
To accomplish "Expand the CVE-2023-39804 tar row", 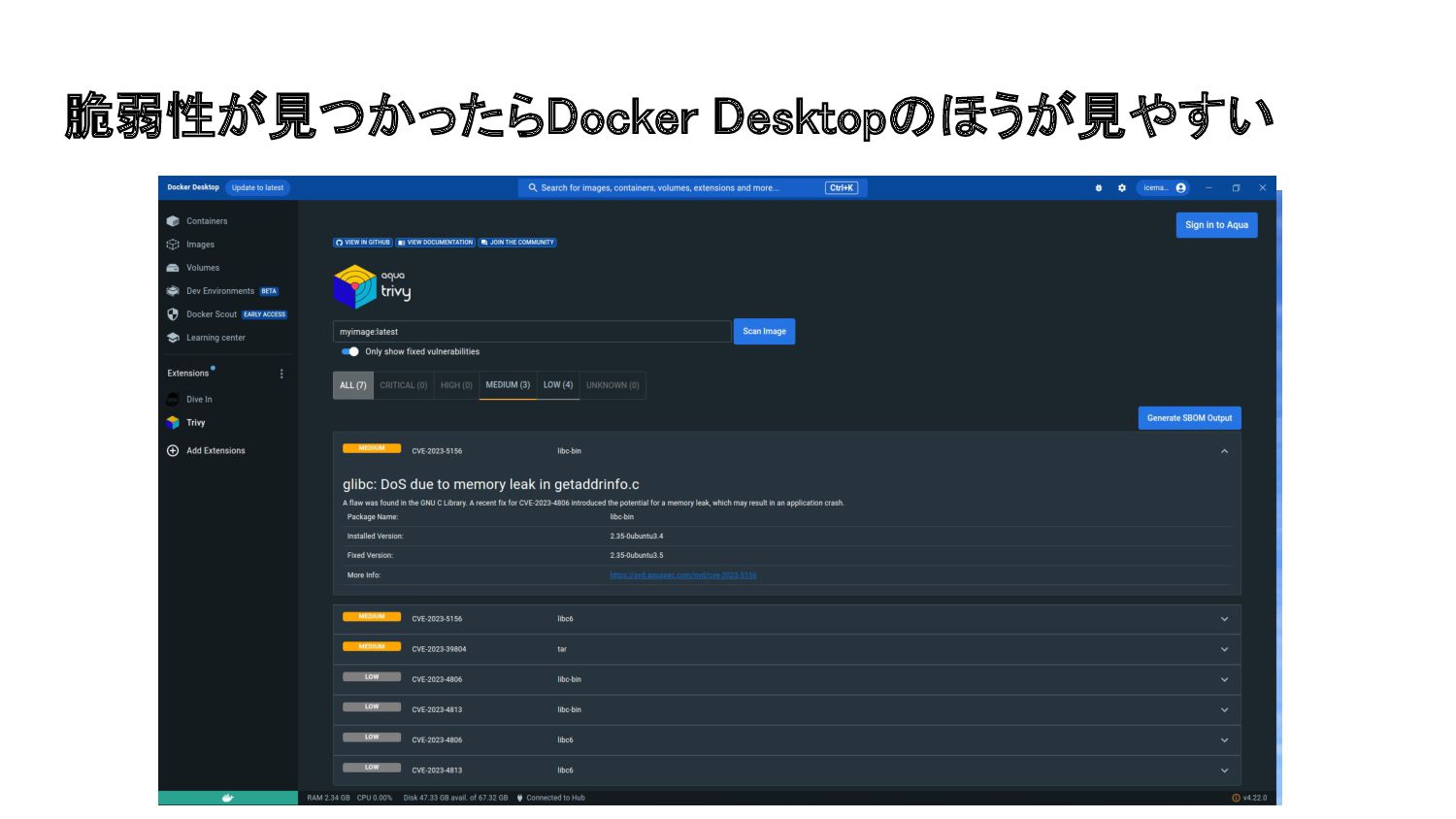I will pyautogui.click(x=1224, y=649).
